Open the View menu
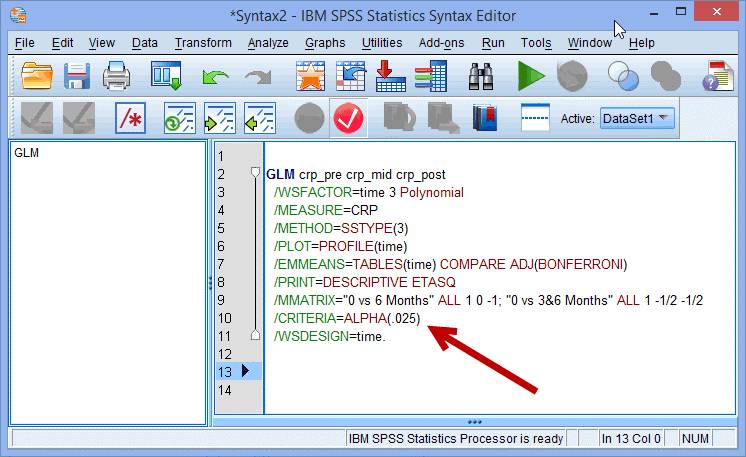746x457 pixels. [101, 43]
